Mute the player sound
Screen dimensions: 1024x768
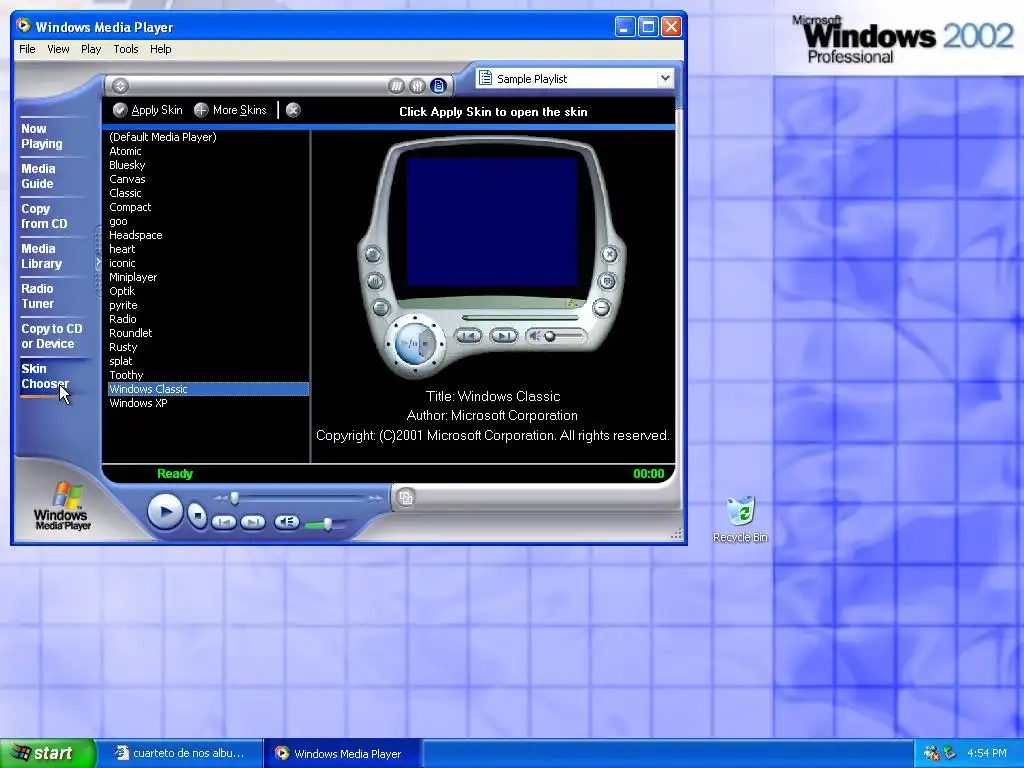click(286, 522)
